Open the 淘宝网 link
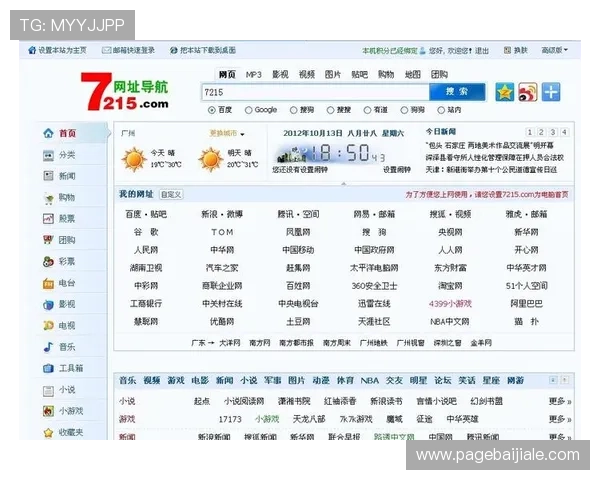Screen dimensions: 600x480 [450, 286]
